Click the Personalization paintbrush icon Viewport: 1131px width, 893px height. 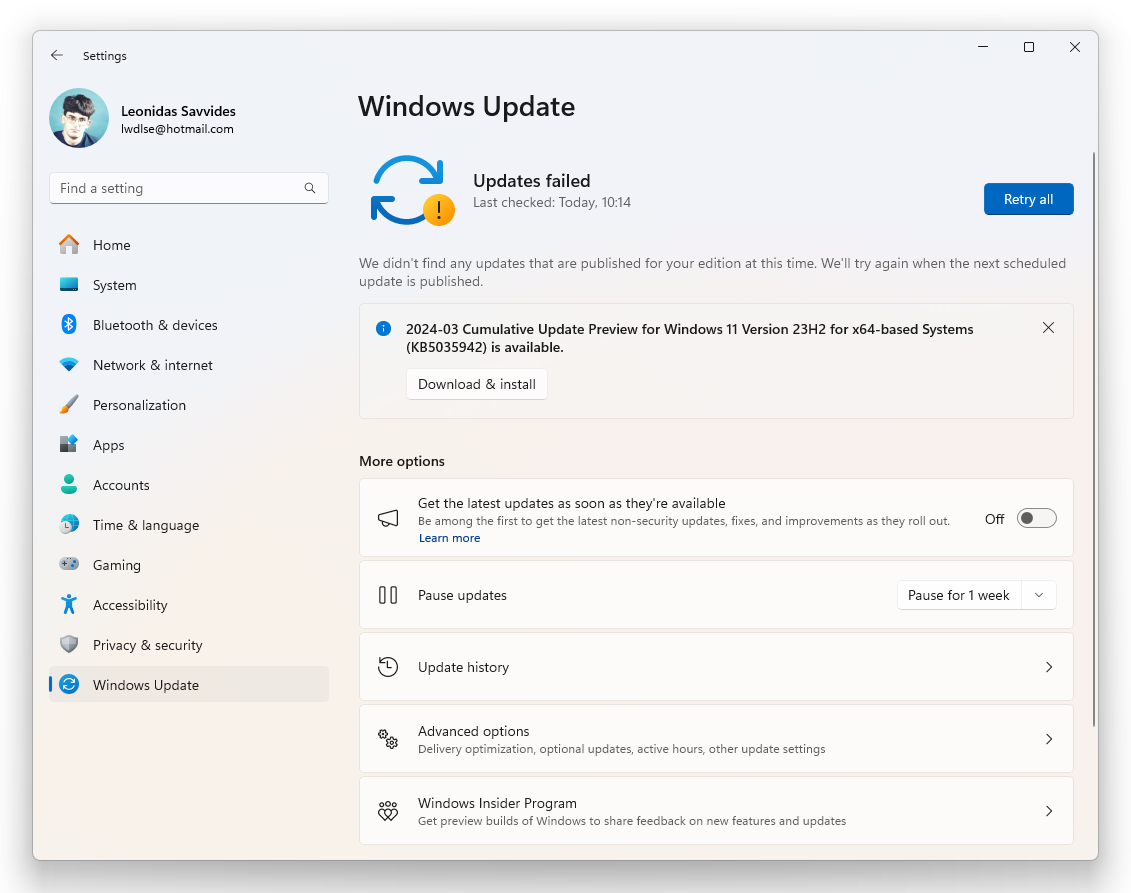click(x=69, y=405)
